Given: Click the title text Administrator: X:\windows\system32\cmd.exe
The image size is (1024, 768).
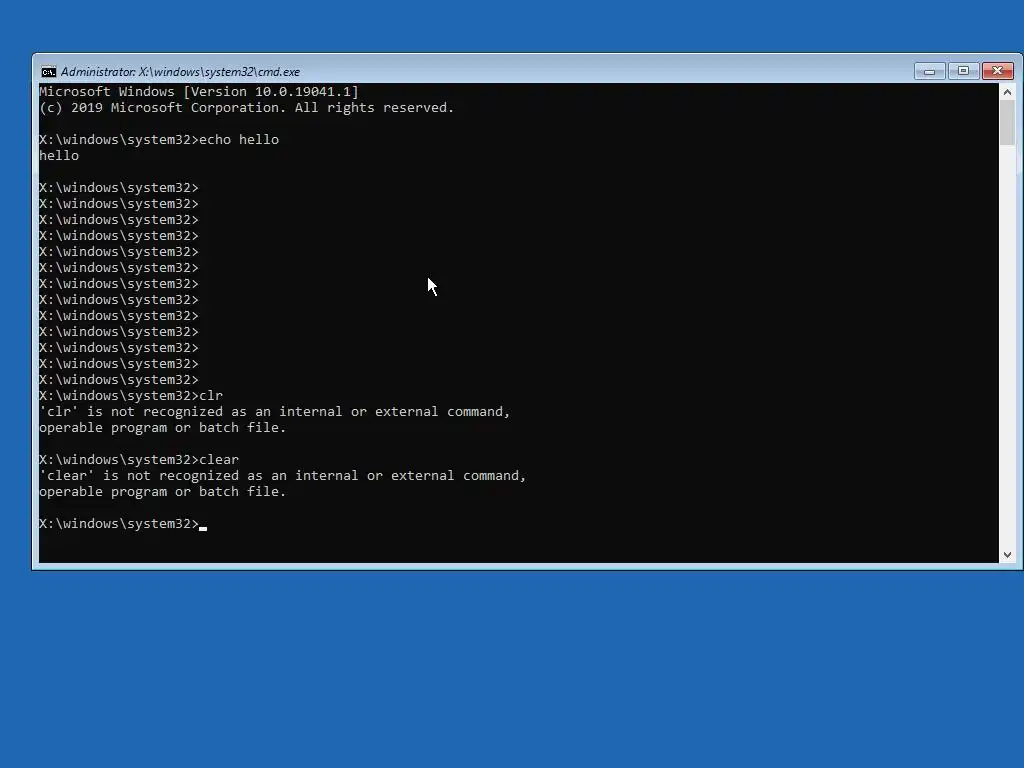Looking at the screenshot, I should pos(180,72).
